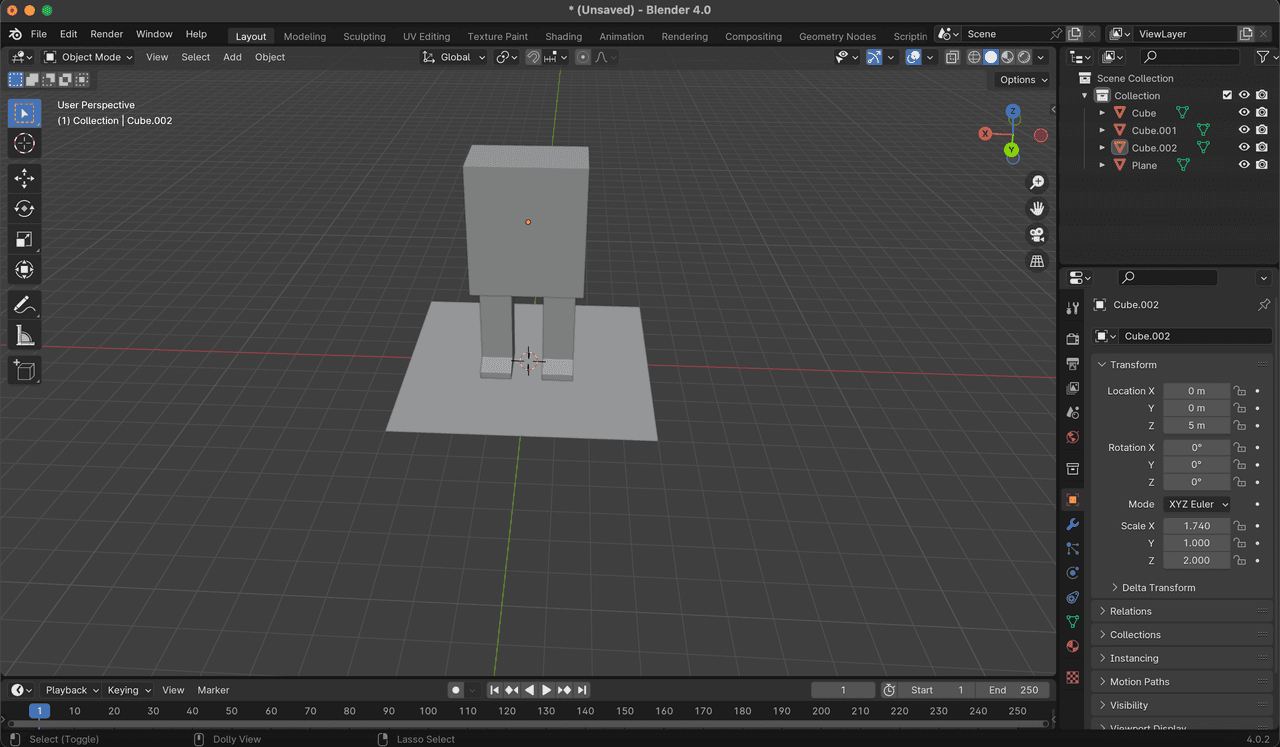Screen dimensions: 1280x747
Task: Select the Measure tool
Action: [24, 336]
